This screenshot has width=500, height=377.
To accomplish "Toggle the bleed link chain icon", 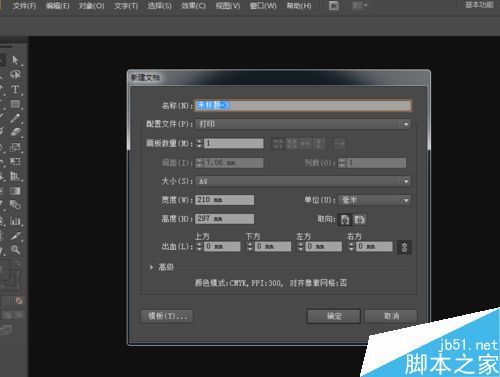I will click(404, 247).
